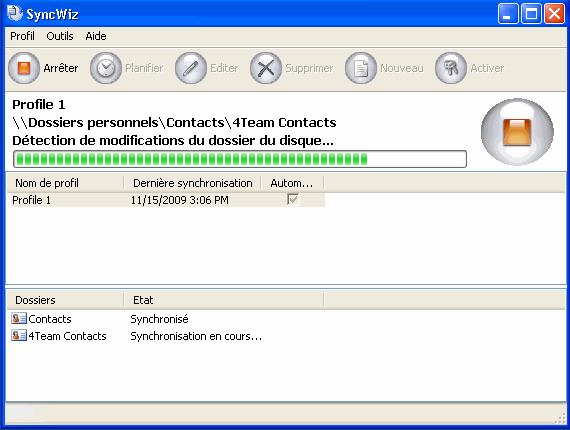Click the Activer text label
Image resolution: width=570 pixels, height=430 pixels.
pyautogui.click(x=487, y=68)
